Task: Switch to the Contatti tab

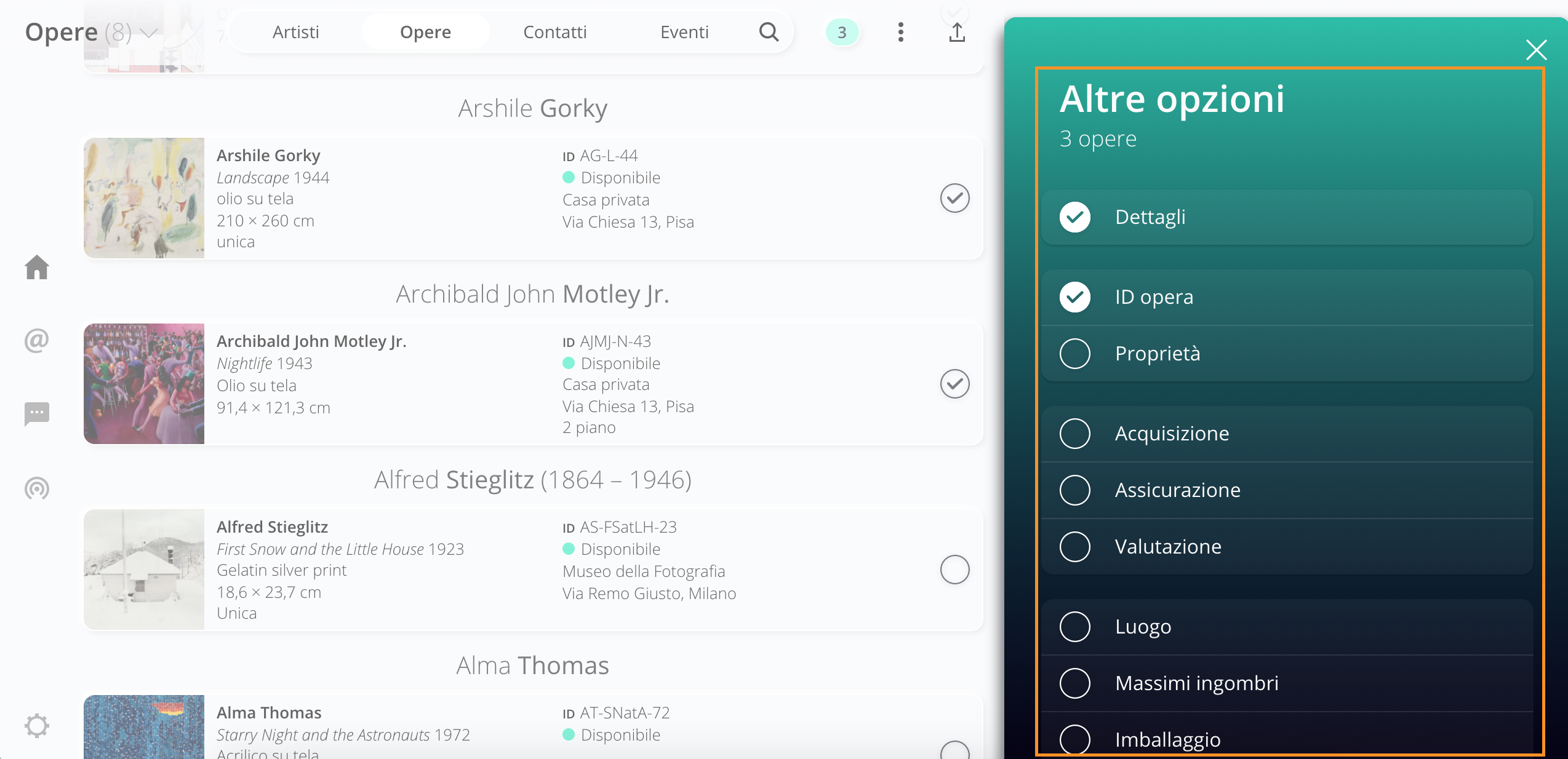Action: (x=555, y=32)
